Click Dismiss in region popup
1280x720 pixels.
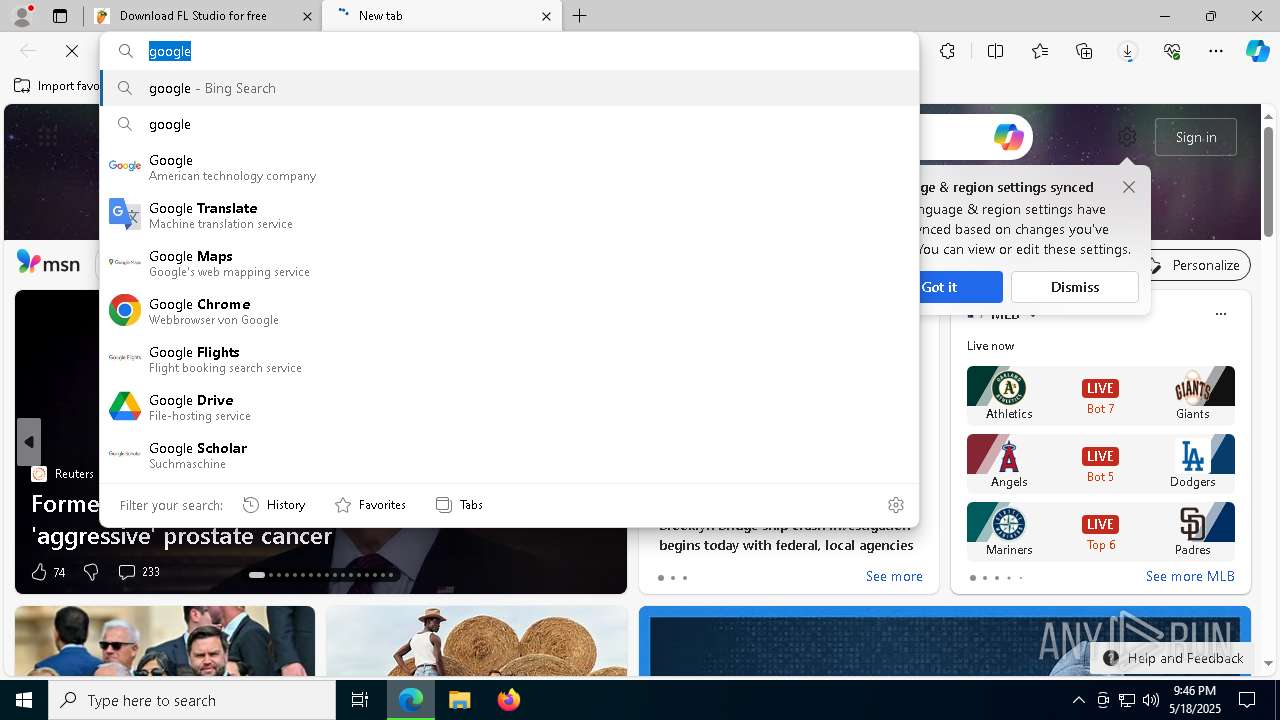coord(1075,287)
